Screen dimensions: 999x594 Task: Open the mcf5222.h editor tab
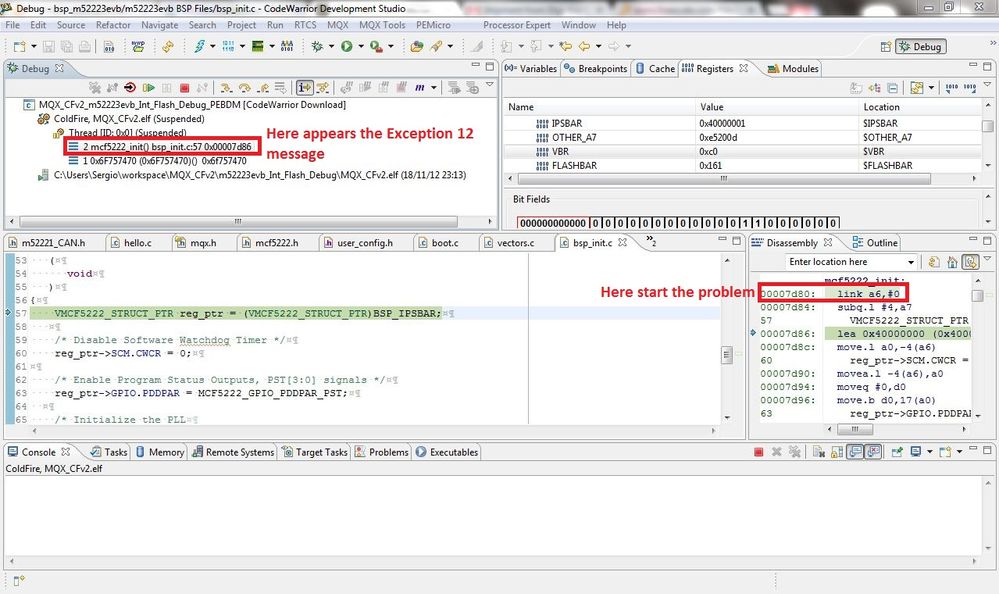click(x=270, y=242)
